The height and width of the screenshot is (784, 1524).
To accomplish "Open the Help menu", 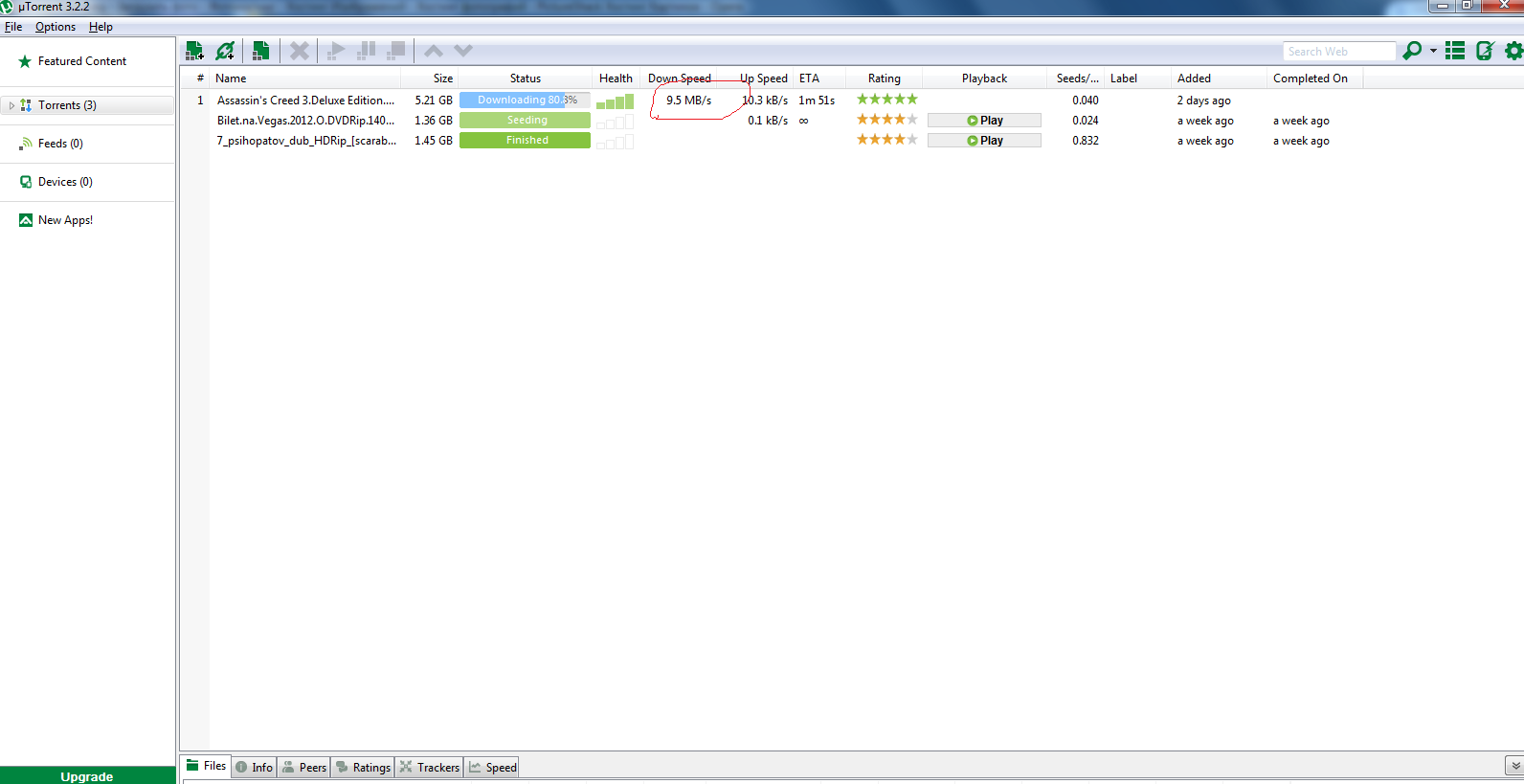I will pos(101,27).
